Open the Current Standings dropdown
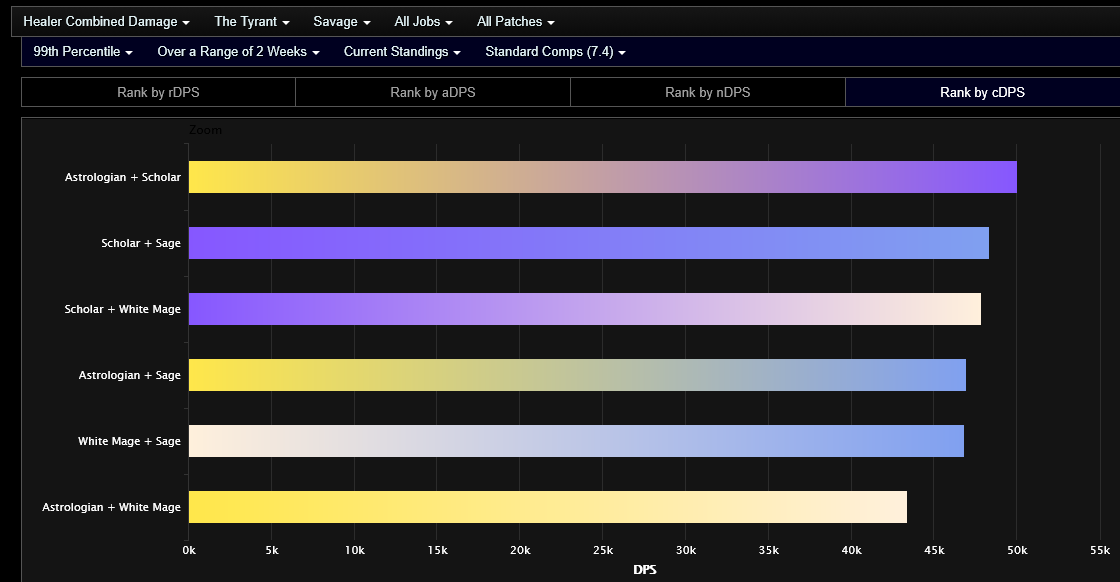The width and height of the screenshot is (1120, 582). [402, 51]
